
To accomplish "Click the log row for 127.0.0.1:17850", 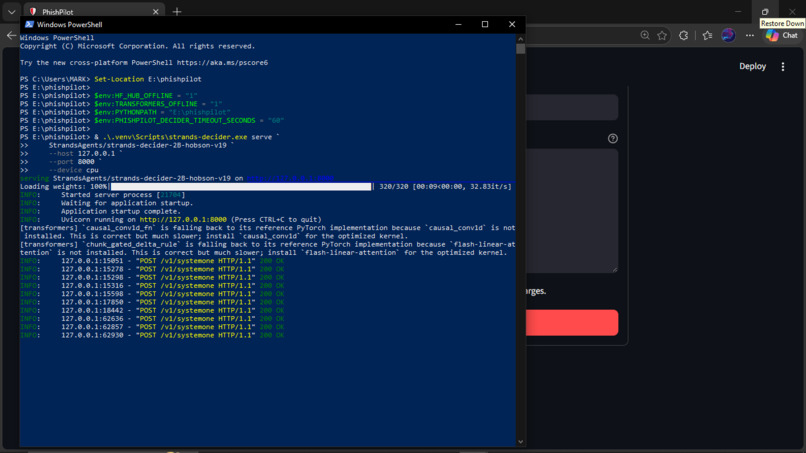I will [x=152, y=302].
